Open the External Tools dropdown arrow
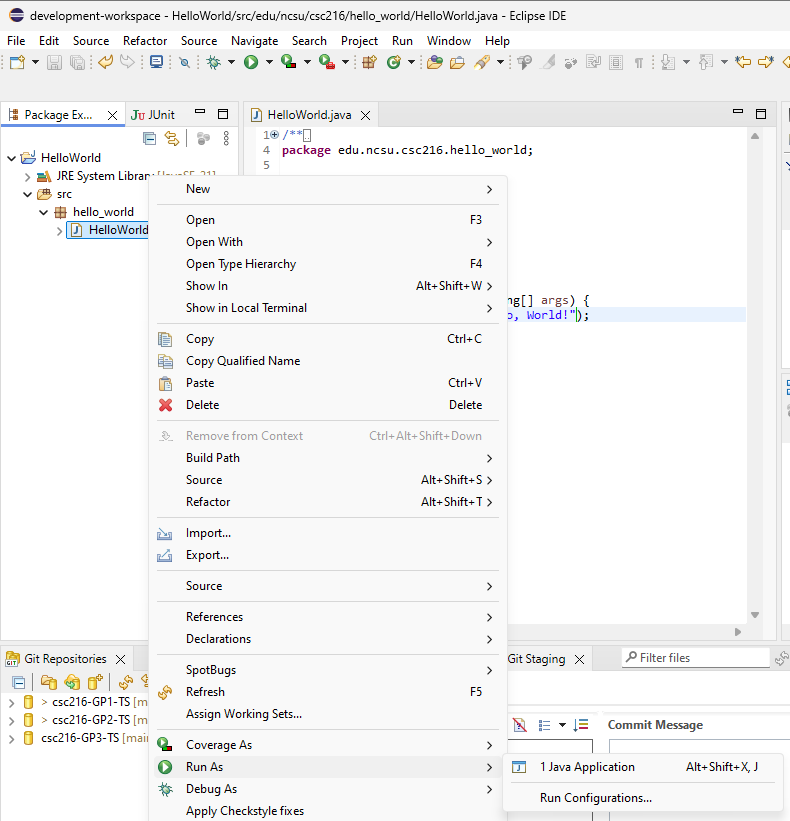Screen dimensions: 790x821 click(346, 62)
